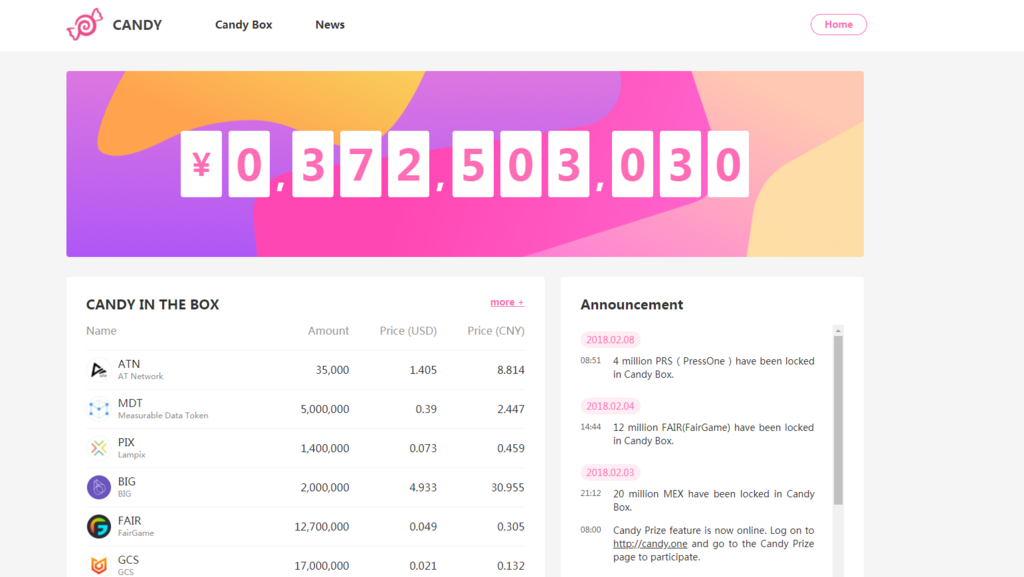This screenshot has width=1024, height=577.
Task: Click the Candy Prize feature announcement
Action: [x=713, y=544]
